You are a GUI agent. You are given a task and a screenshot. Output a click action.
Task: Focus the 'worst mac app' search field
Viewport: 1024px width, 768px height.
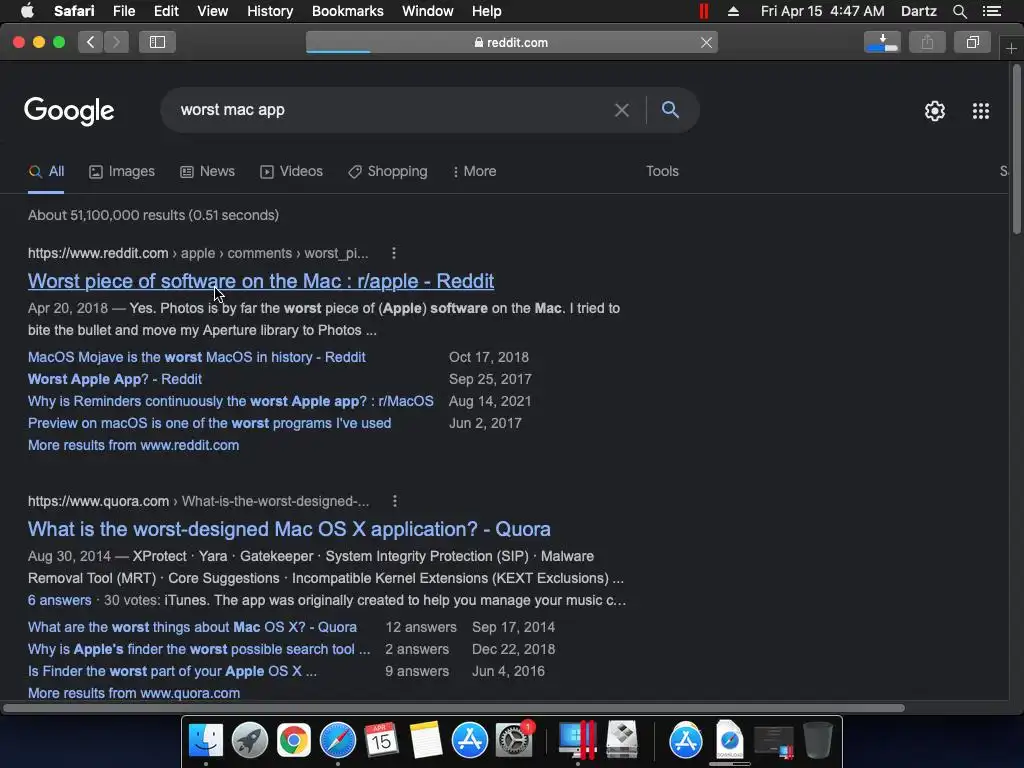[x=392, y=110]
